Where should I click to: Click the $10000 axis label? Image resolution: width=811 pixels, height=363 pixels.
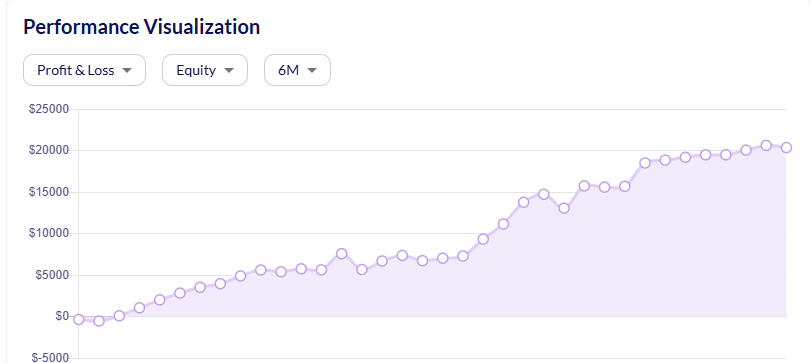[50, 234]
